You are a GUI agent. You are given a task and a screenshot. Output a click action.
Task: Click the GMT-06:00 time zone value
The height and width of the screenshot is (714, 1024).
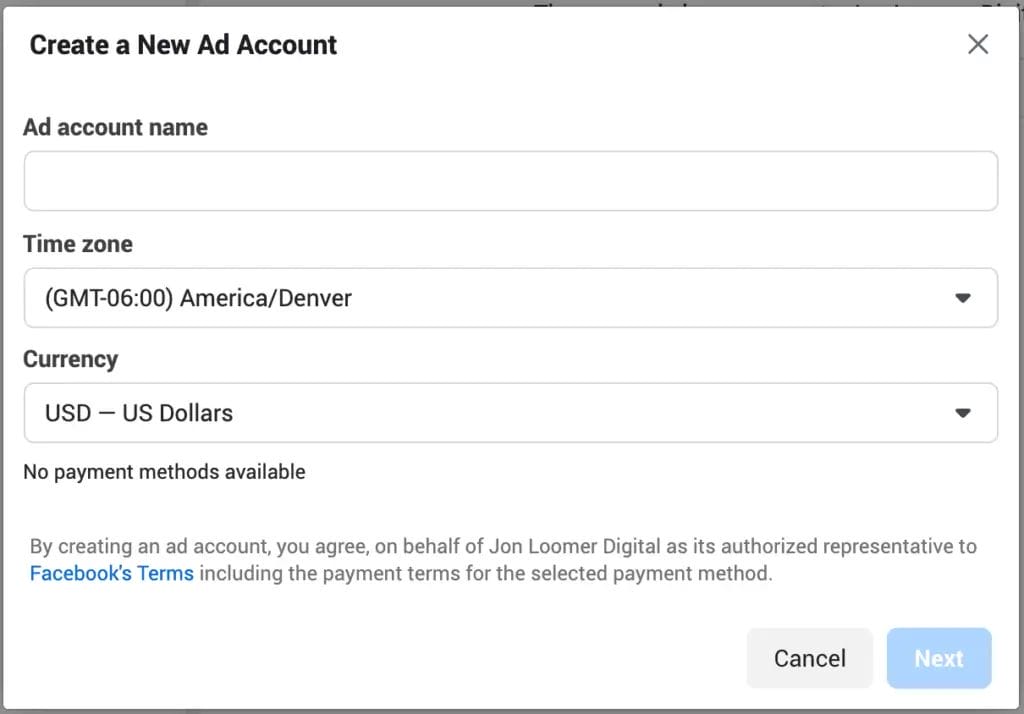(x=198, y=297)
